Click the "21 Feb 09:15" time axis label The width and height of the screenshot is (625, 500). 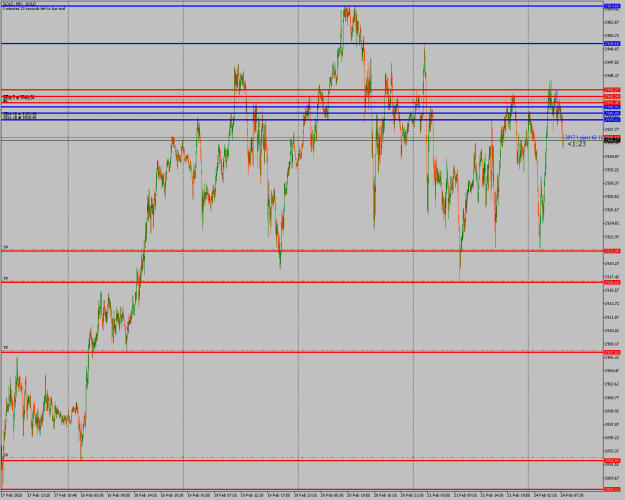[465, 495]
